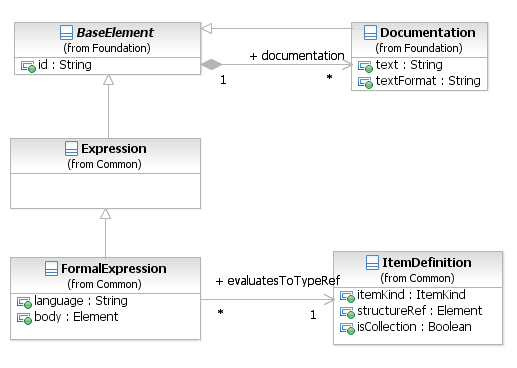Screen dimensions: 517x368
Task: Select the textFormat attribute property icon
Action: (365, 82)
